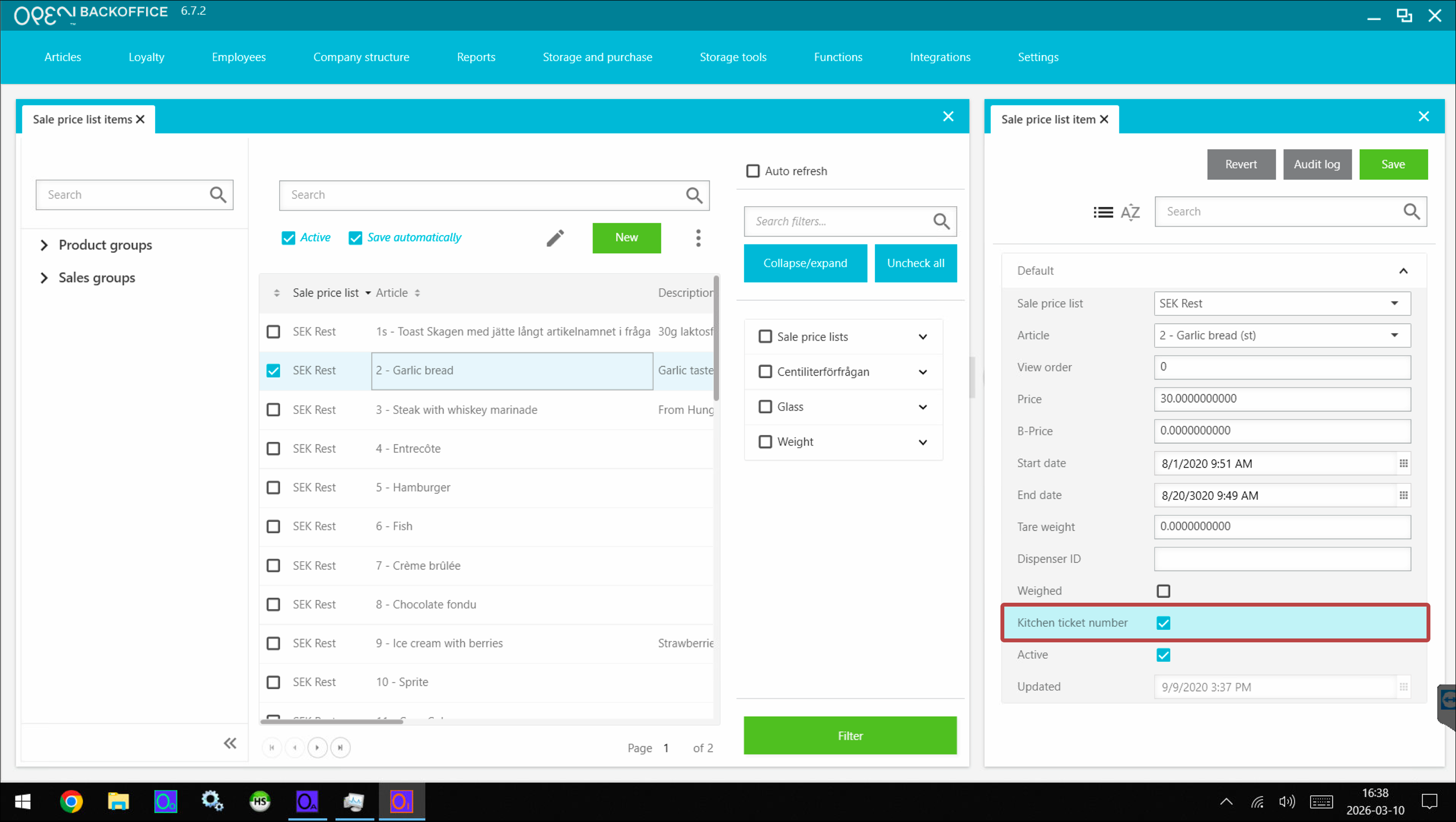
Task: Open the Storage and purchase menu
Action: (597, 57)
